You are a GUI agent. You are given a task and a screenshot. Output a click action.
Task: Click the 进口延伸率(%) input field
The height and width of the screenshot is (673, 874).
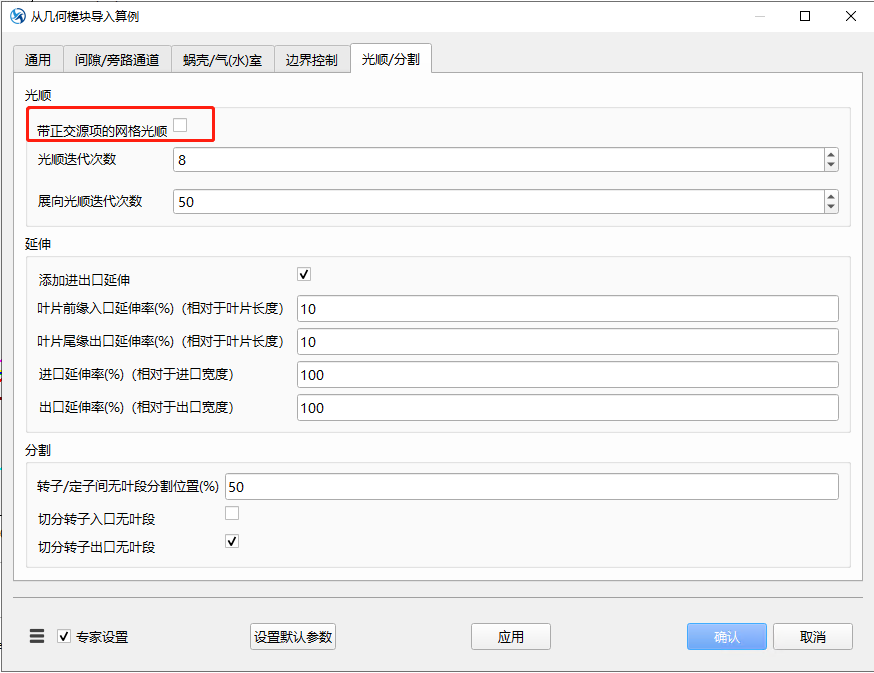tap(567, 375)
